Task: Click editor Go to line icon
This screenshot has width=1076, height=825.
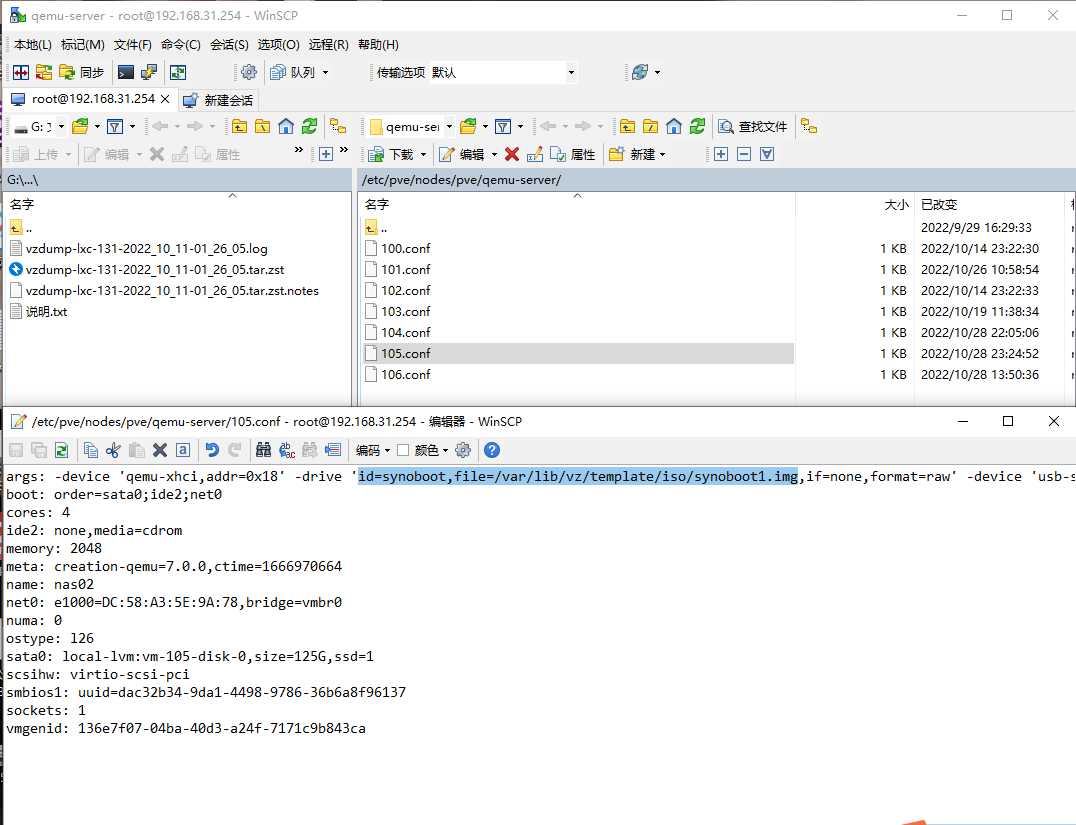Action: [x=333, y=450]
